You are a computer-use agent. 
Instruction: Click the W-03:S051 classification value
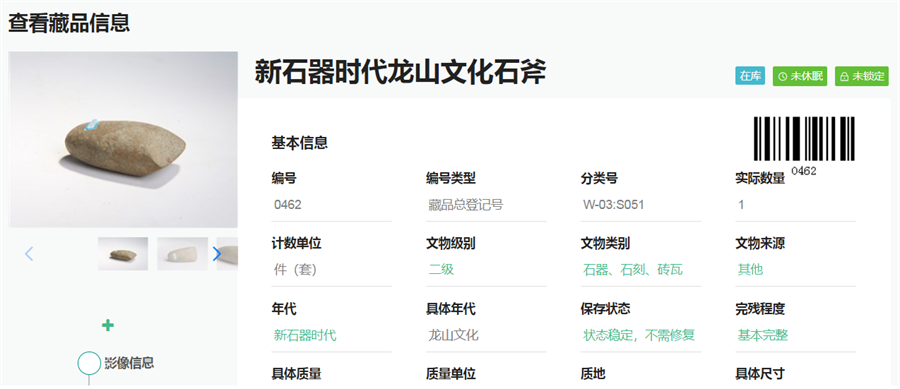pyautogui.click(x=613, y=205)
